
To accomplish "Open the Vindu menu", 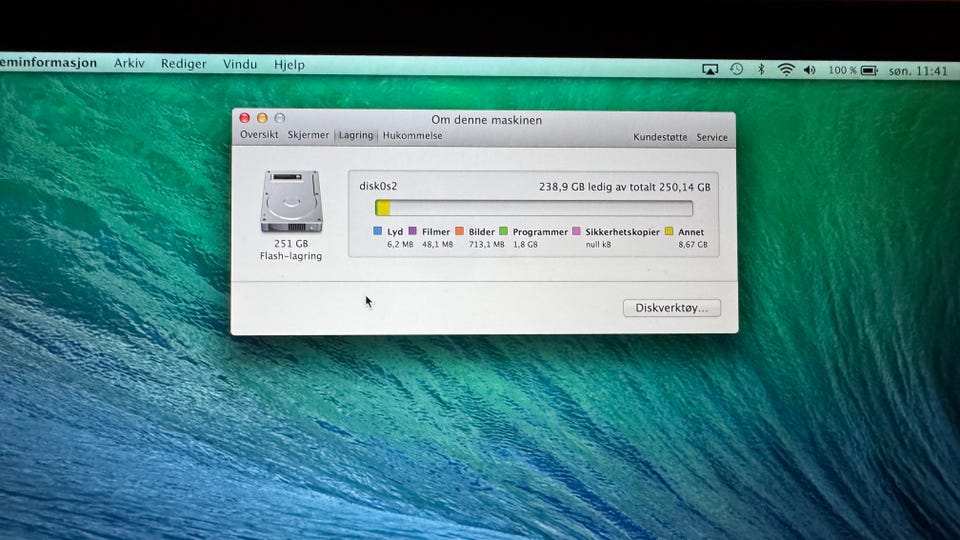I will click(x=240, y=64).
